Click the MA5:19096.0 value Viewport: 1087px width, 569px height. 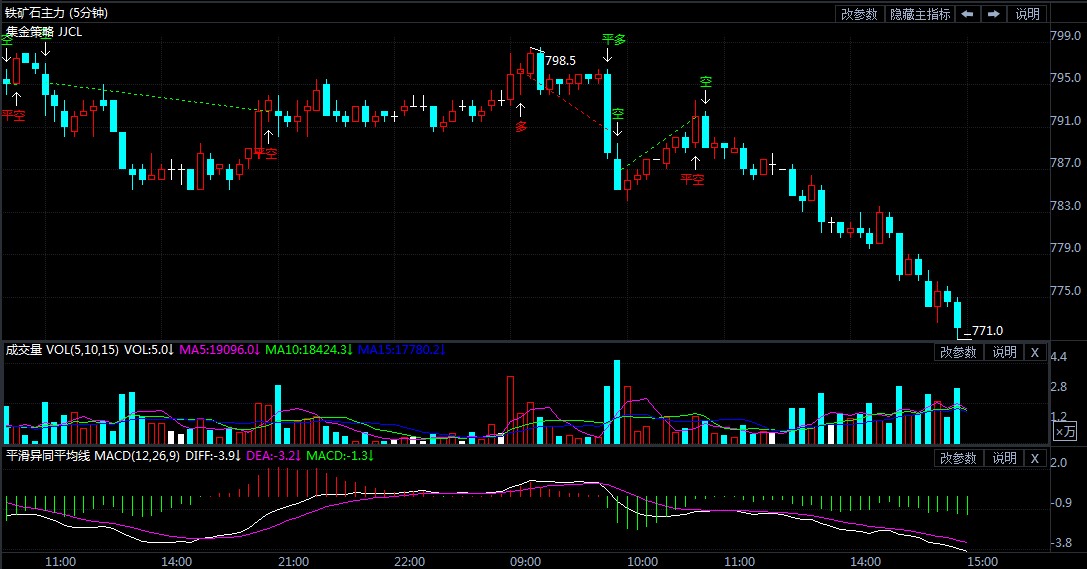click(219, 350)
